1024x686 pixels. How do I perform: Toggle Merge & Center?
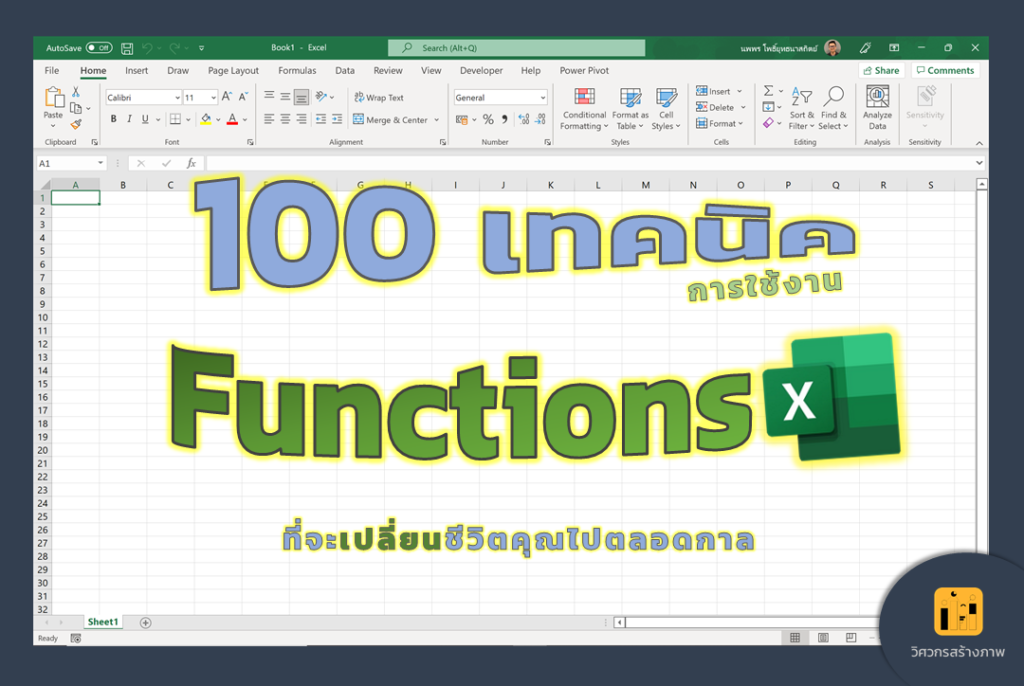391,120
